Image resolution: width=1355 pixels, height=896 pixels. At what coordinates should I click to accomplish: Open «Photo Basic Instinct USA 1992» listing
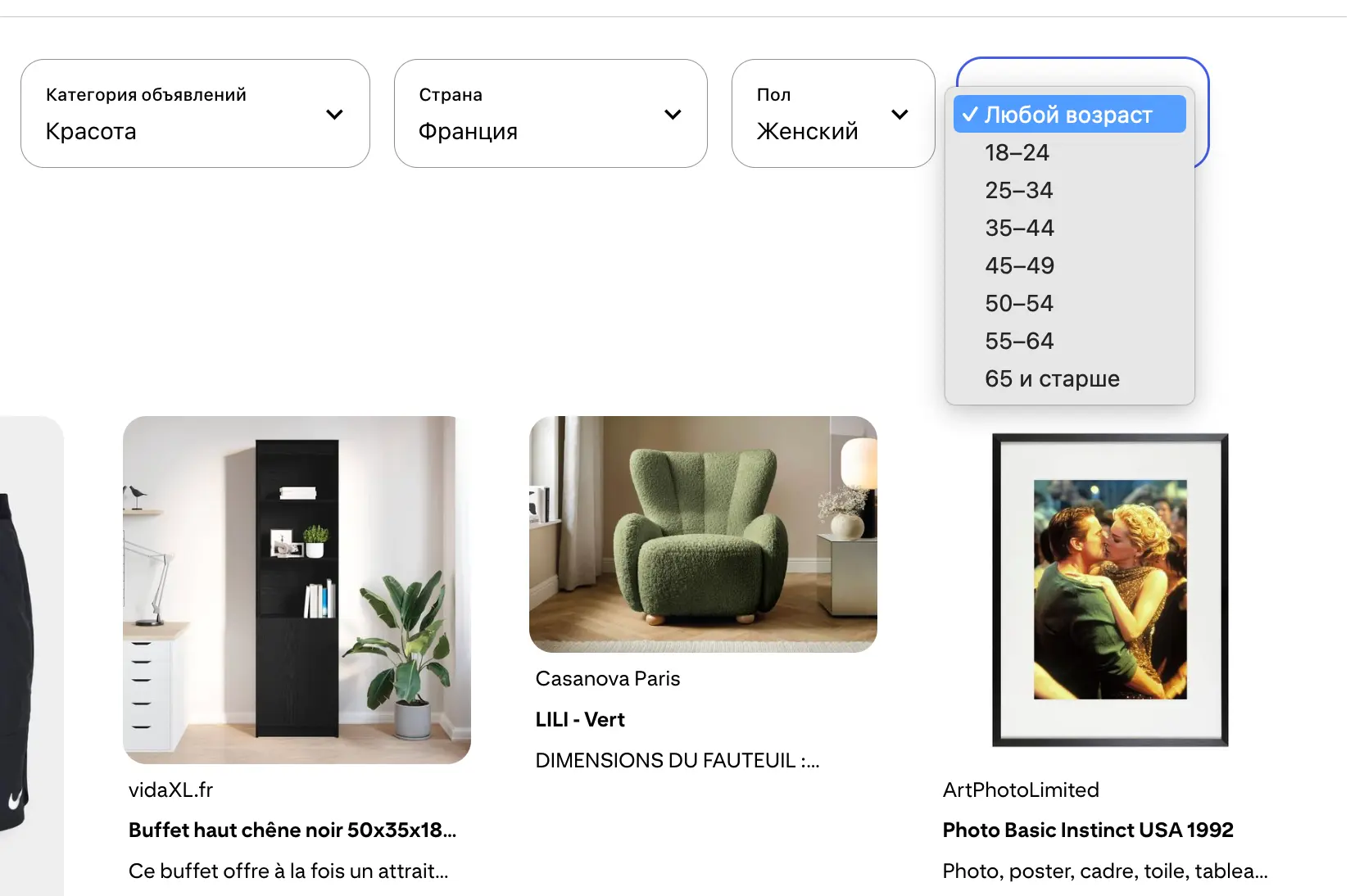coord(1087,830)
